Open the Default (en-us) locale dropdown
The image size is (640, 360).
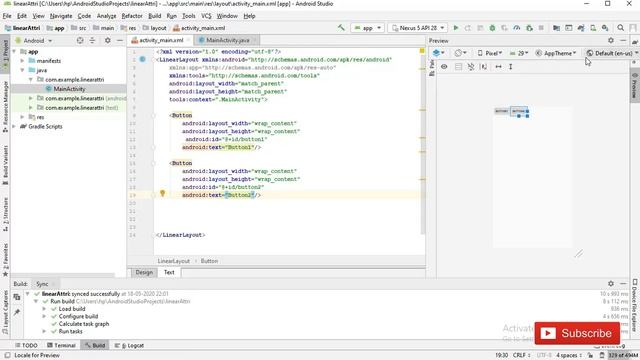(612, 53)
